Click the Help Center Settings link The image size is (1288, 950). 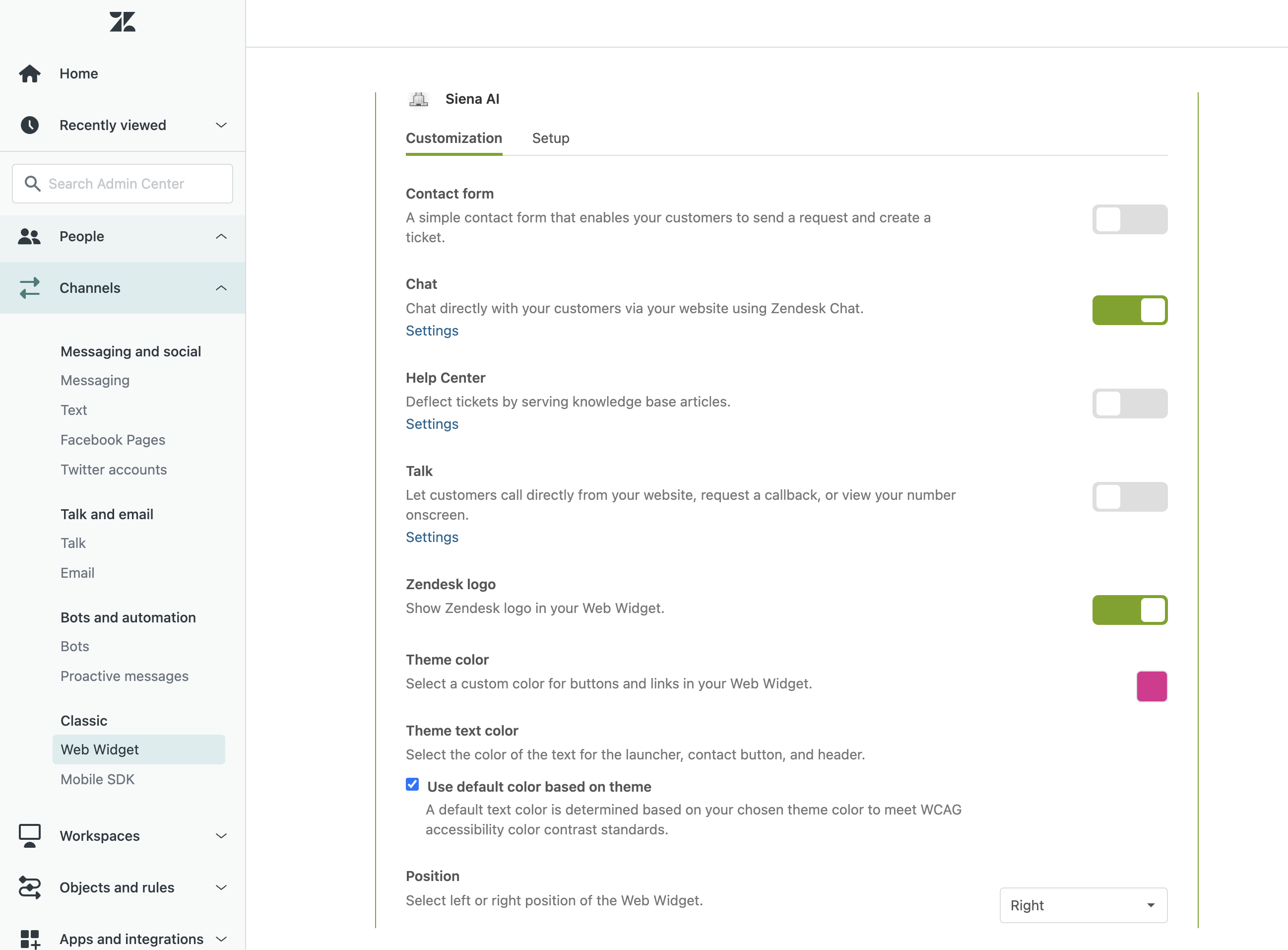pos(432,424)
